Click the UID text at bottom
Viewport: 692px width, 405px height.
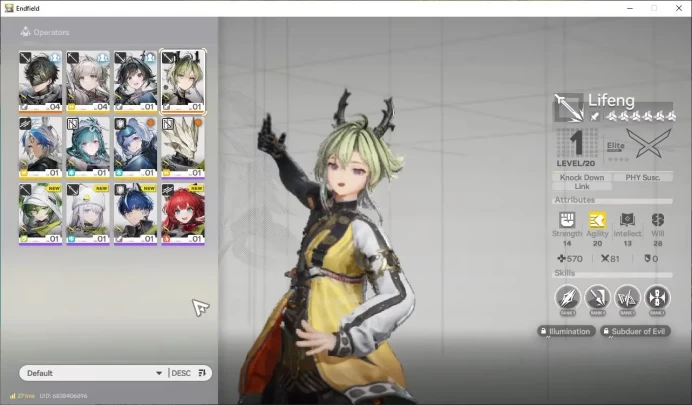(x=63, y=396)
